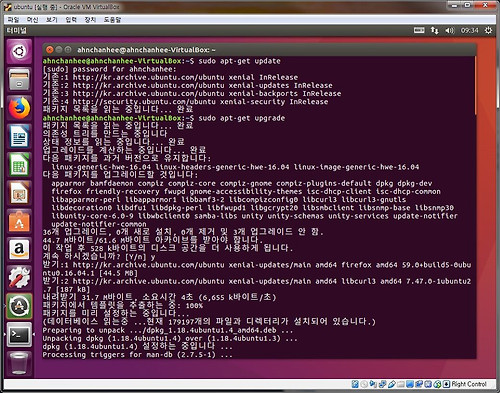Open Software Updater from the launcher
The image size is (500, 393).
(19, 306)
